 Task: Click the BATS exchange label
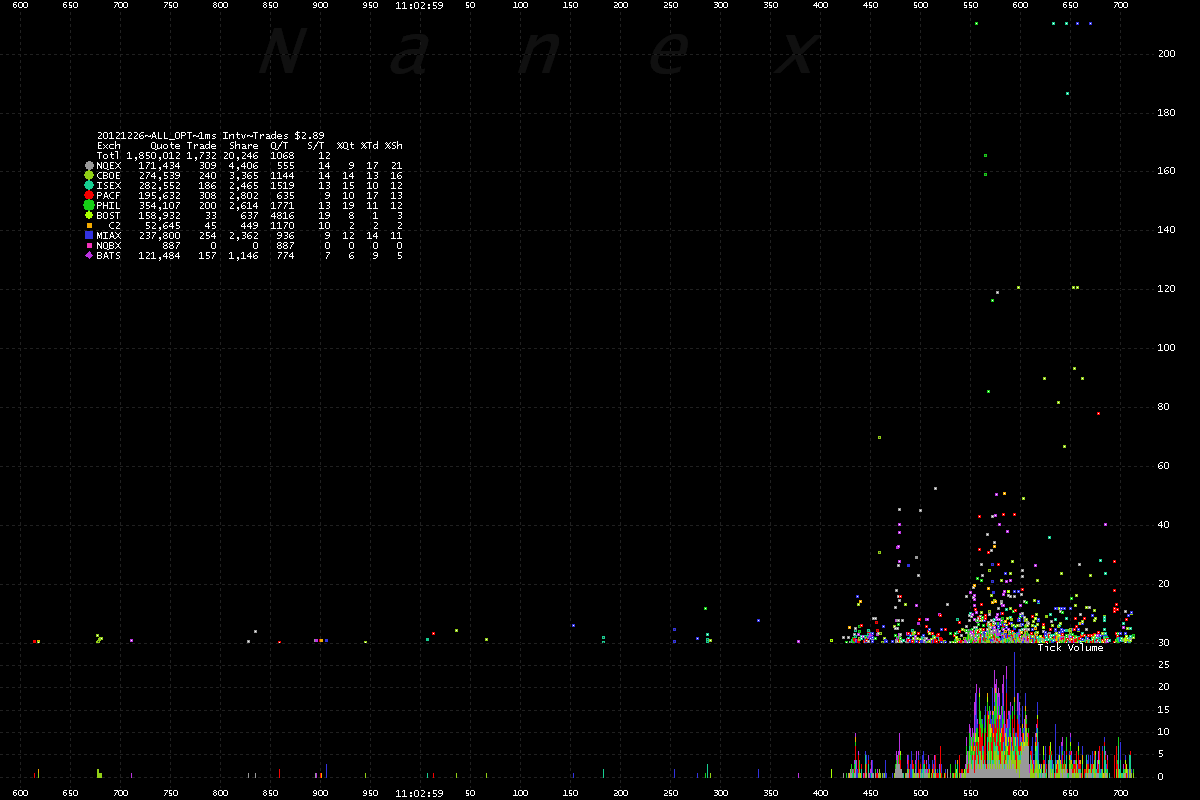coord(109,255)
